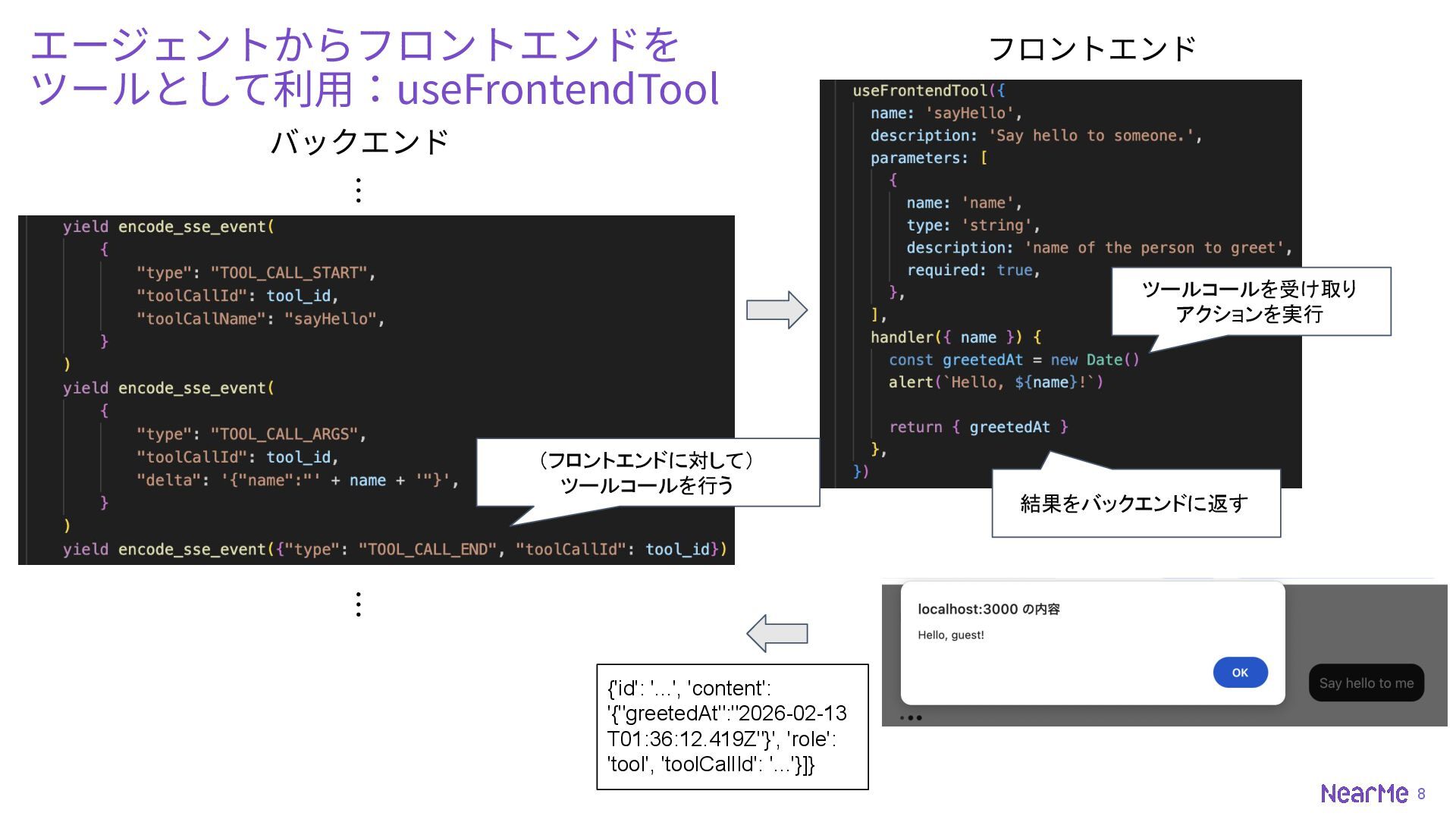Click the '結果をバックエンドに返す' callout box
The height and width of the screenshot is (819, 1456).
[x=1134, y=504]
